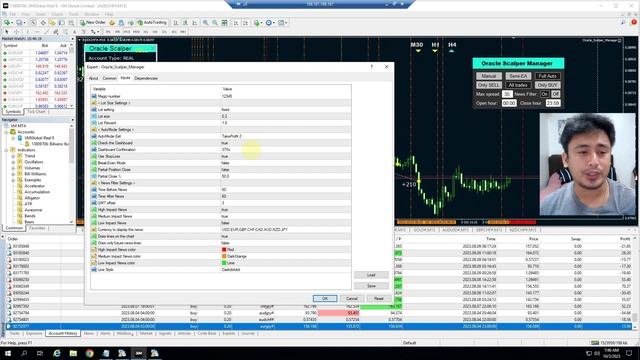Click the Magic number variable icon
This screenshot has height=360, width=640.
pos(94,96)
